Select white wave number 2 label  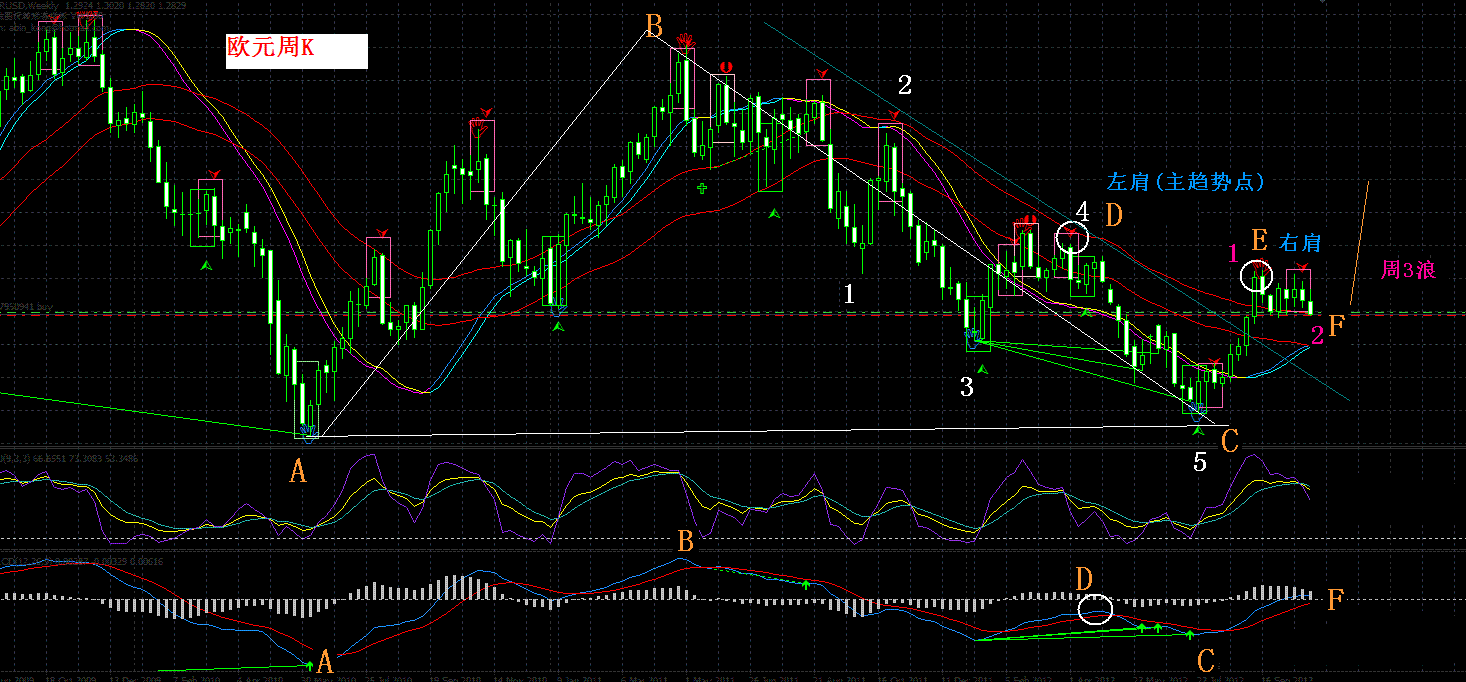click(x=904, y=85)
